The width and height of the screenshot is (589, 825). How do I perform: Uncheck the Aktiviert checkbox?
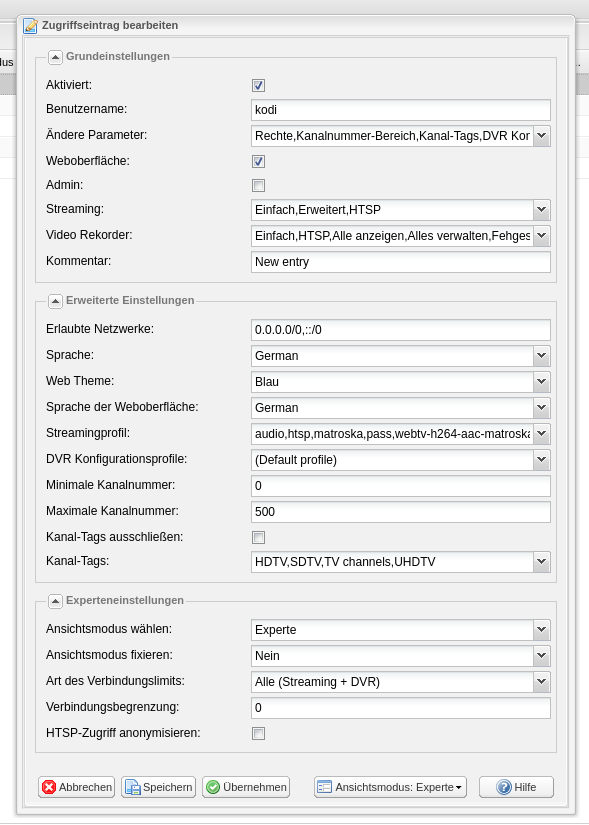click(x=258, y=85)
